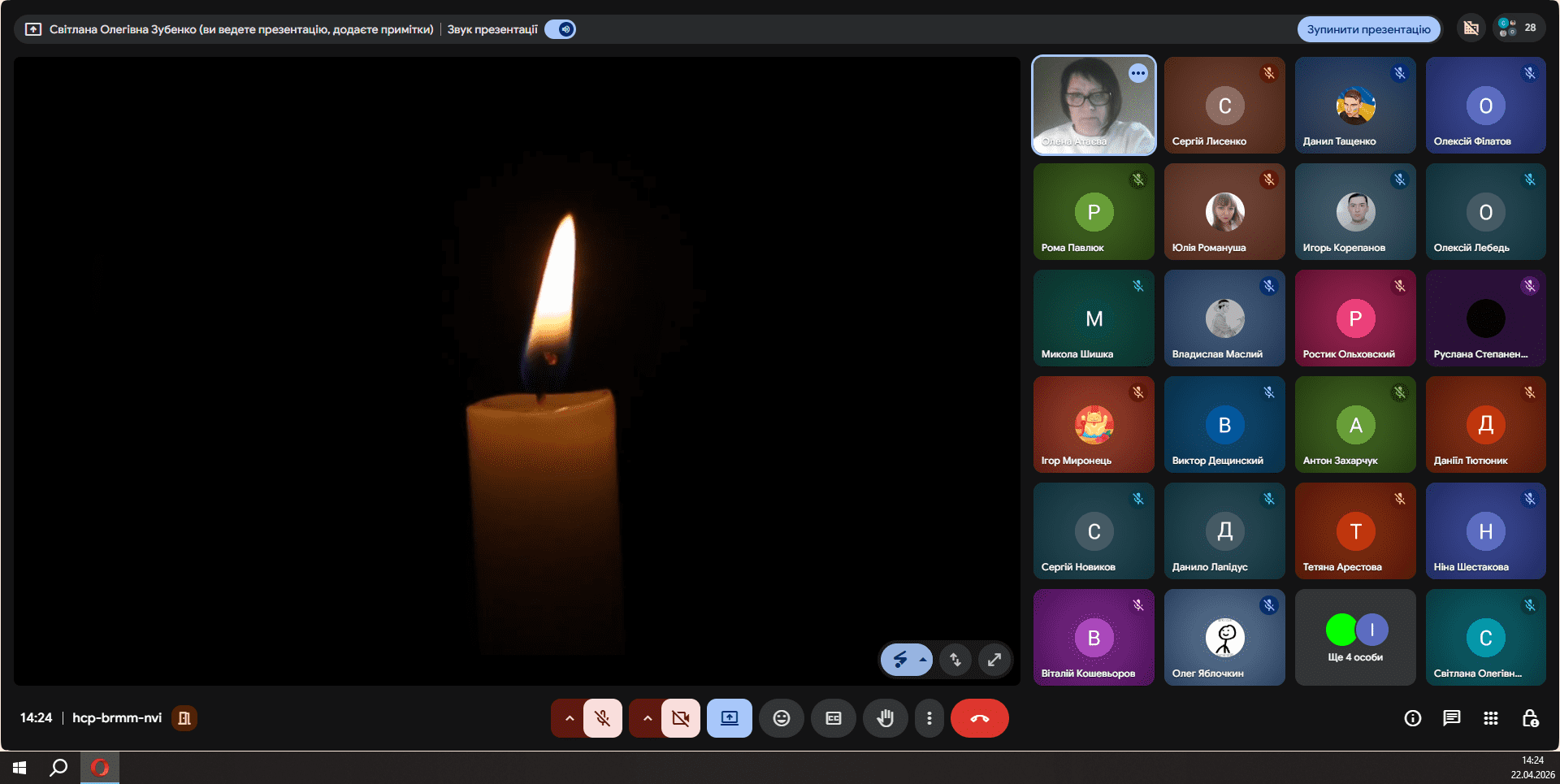Turn on closed captions
The width and height of the screenshot is (1560, 784).
(833, 718)
